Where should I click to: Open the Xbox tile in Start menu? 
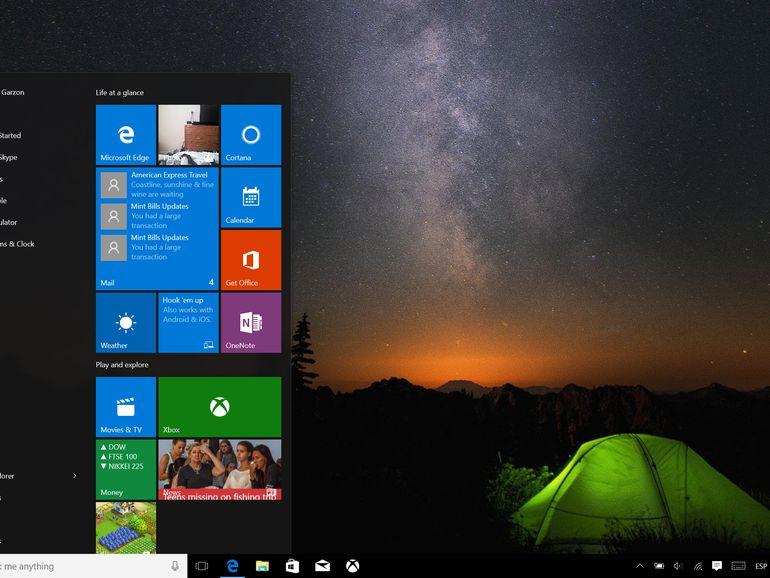pyautogui.click(x=219, y=407)
